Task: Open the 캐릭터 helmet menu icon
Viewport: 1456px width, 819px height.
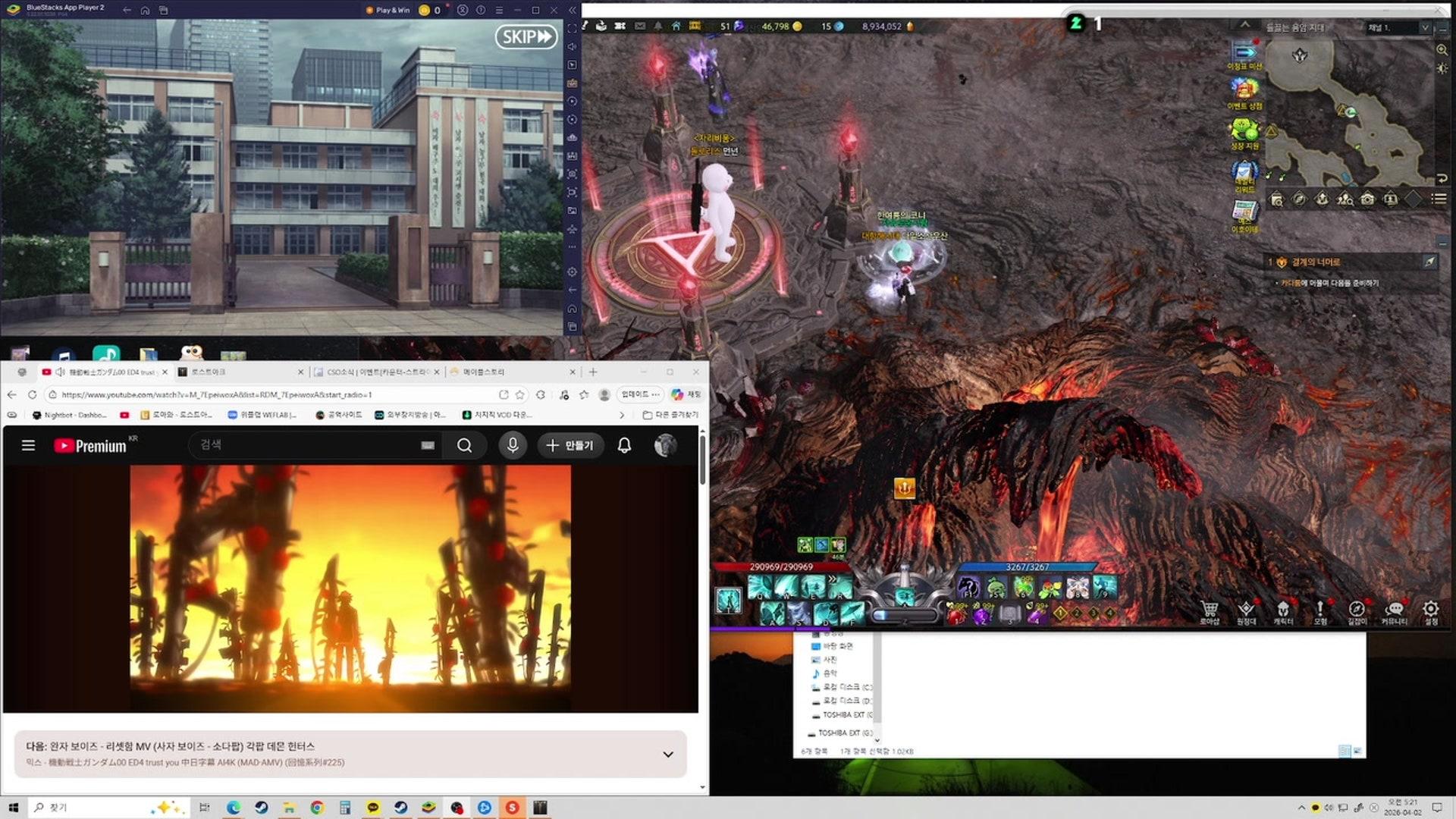Action: click(x=1283, y=610)
